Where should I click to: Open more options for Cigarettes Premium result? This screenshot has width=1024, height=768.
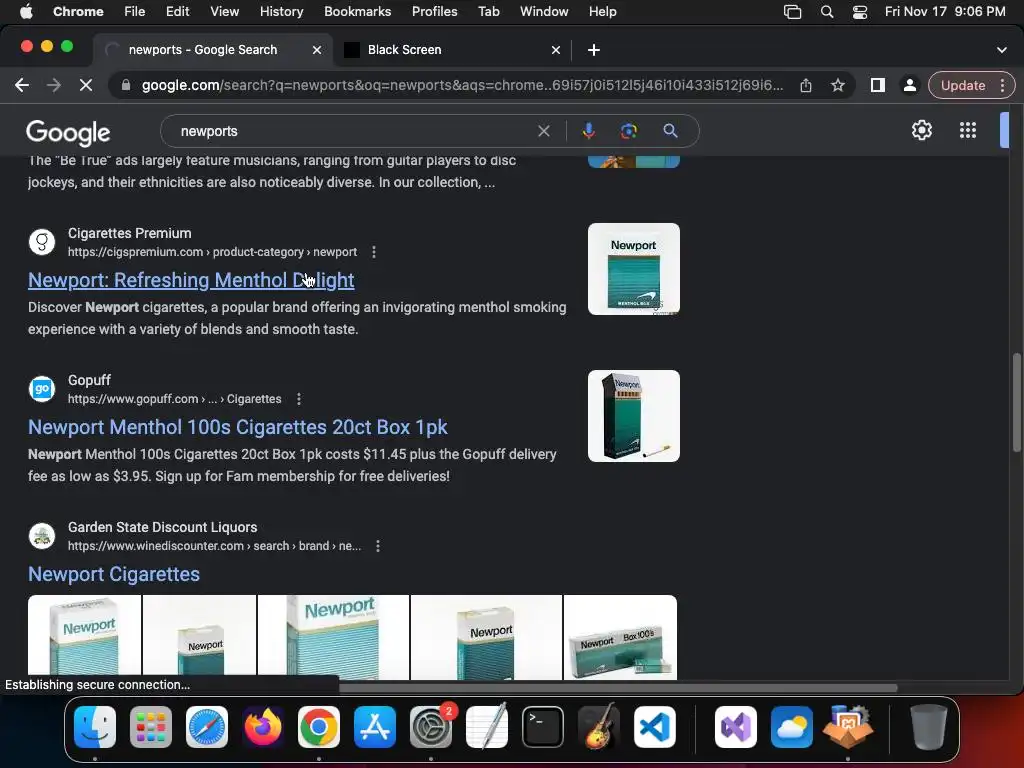[374, 252]
